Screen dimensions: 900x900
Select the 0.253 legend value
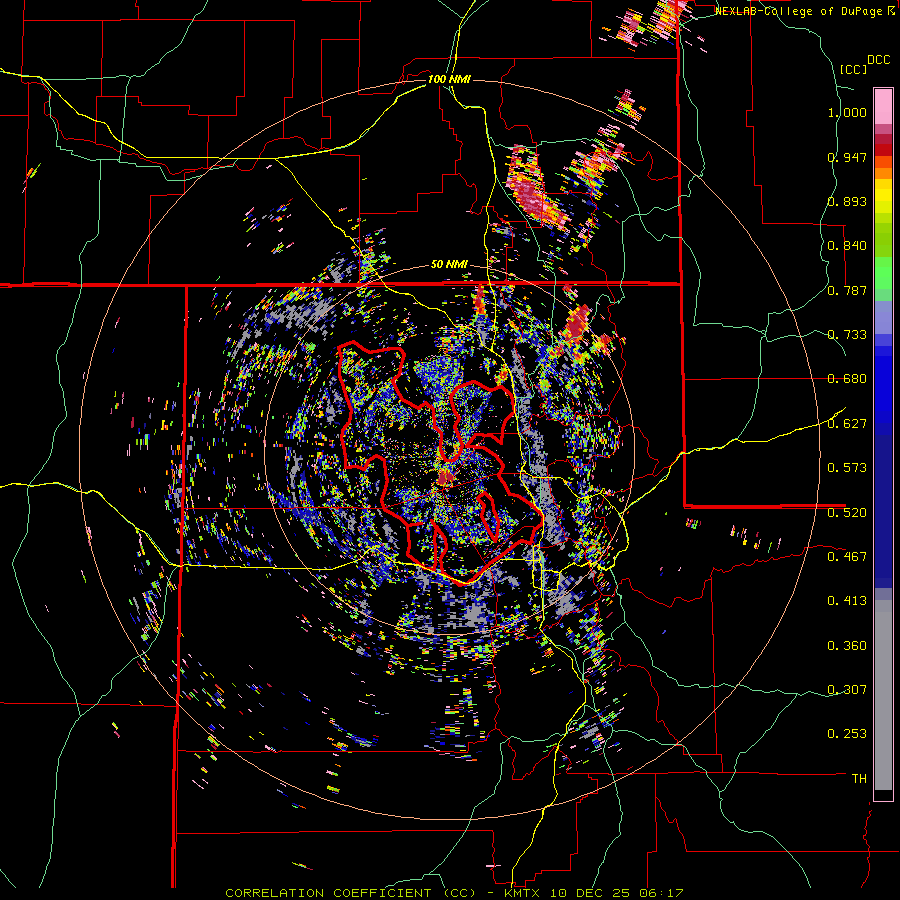click(x=847, y=734)
